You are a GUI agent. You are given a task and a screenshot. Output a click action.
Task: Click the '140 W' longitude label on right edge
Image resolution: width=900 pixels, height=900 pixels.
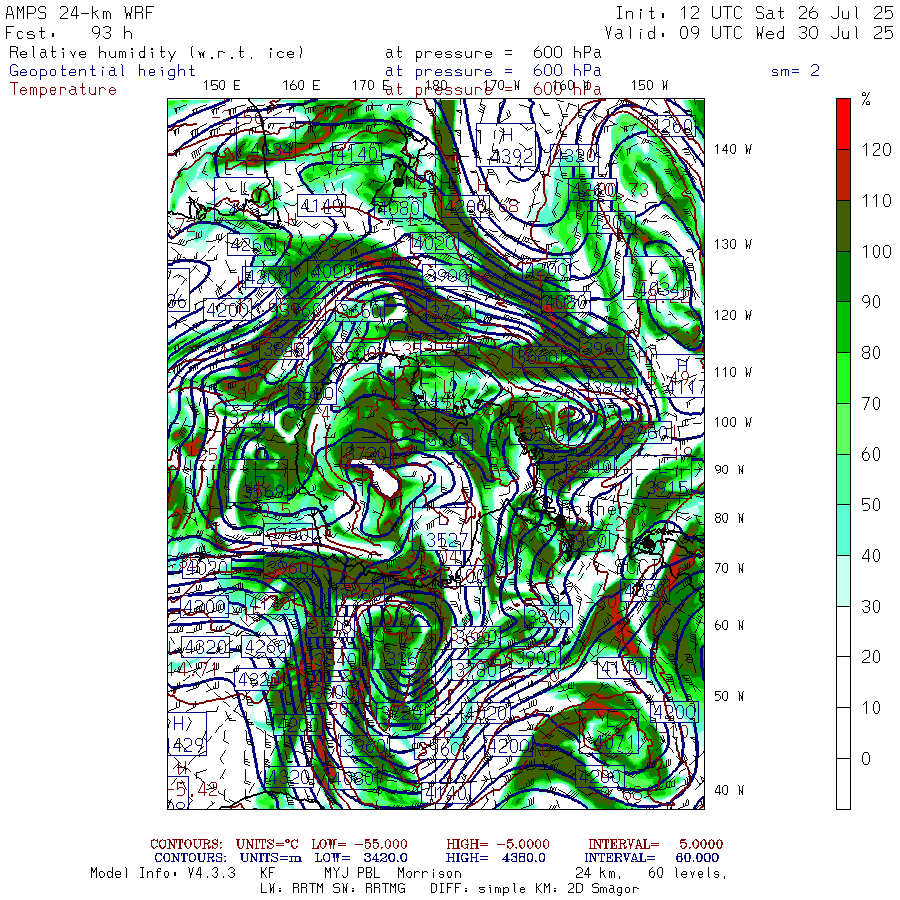click(732, 149)
